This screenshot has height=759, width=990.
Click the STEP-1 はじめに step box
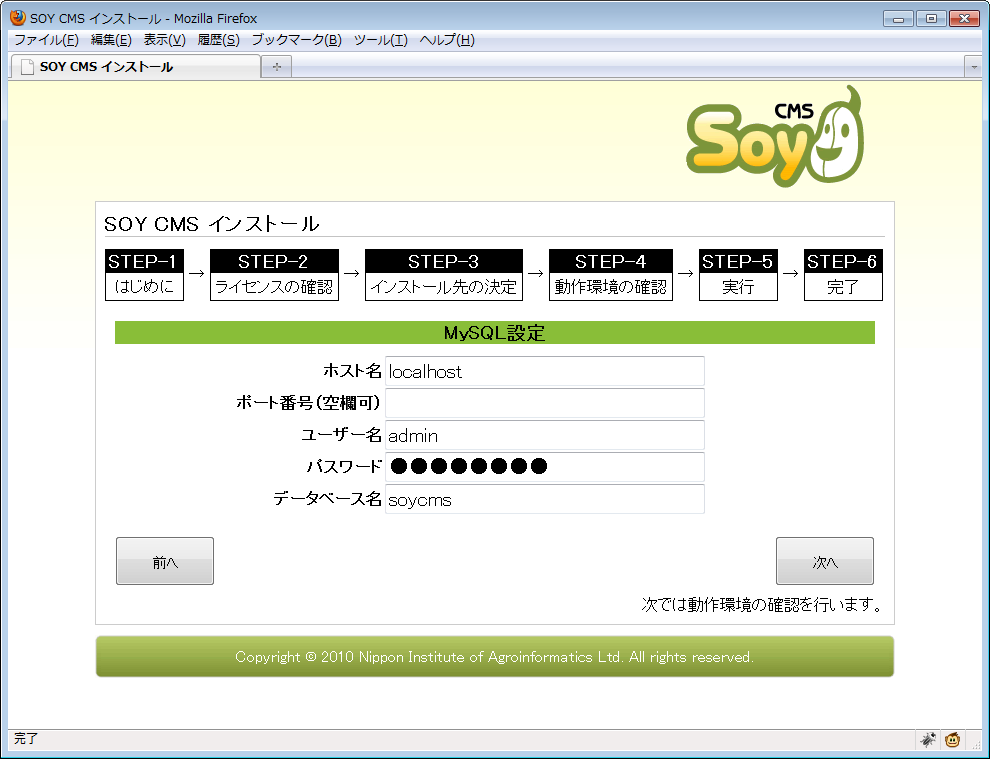[x=145, y=275]
